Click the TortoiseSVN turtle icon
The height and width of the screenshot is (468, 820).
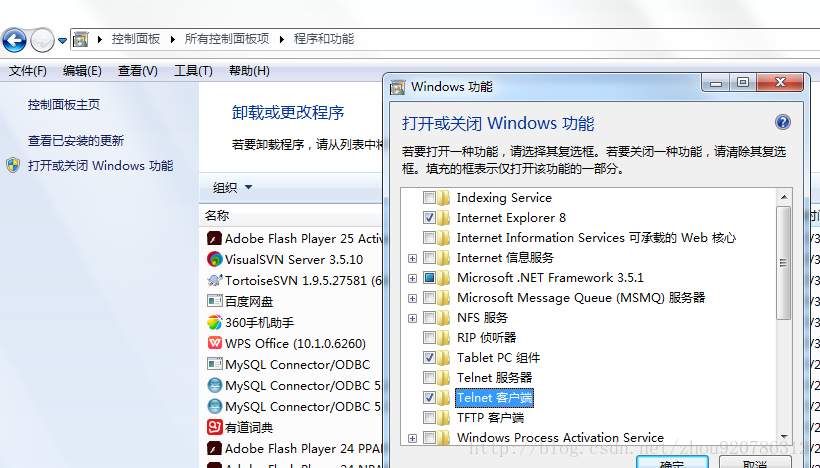214,280
